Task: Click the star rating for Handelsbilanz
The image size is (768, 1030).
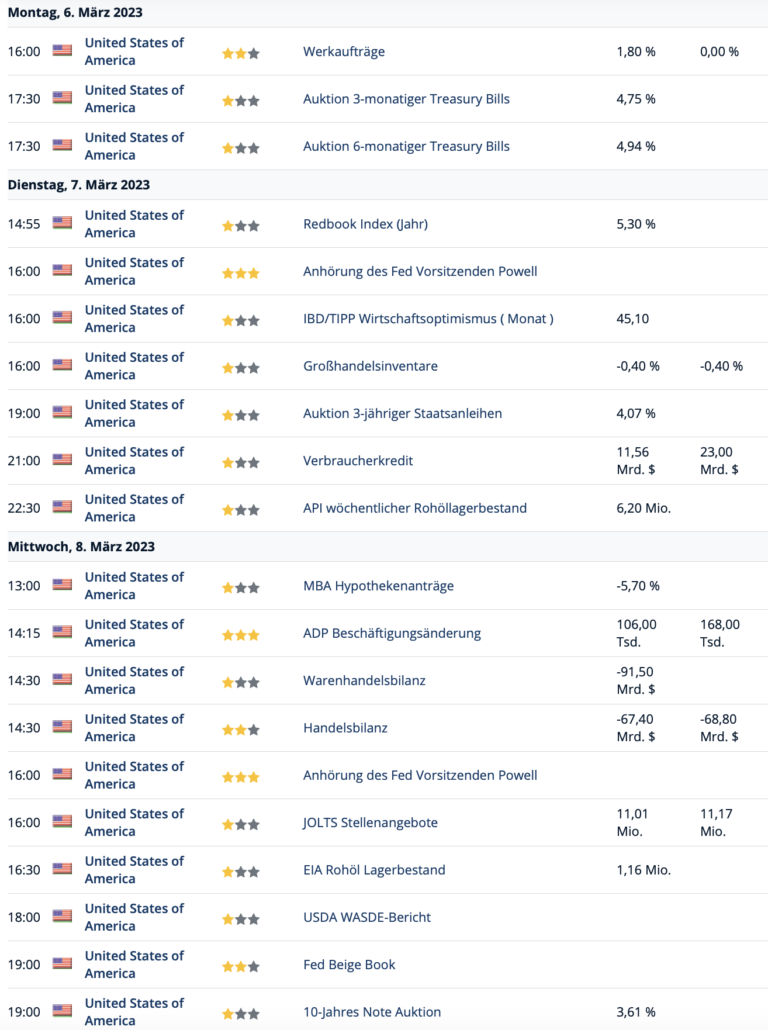Action: pyautogui.click(x=240, y=730)
